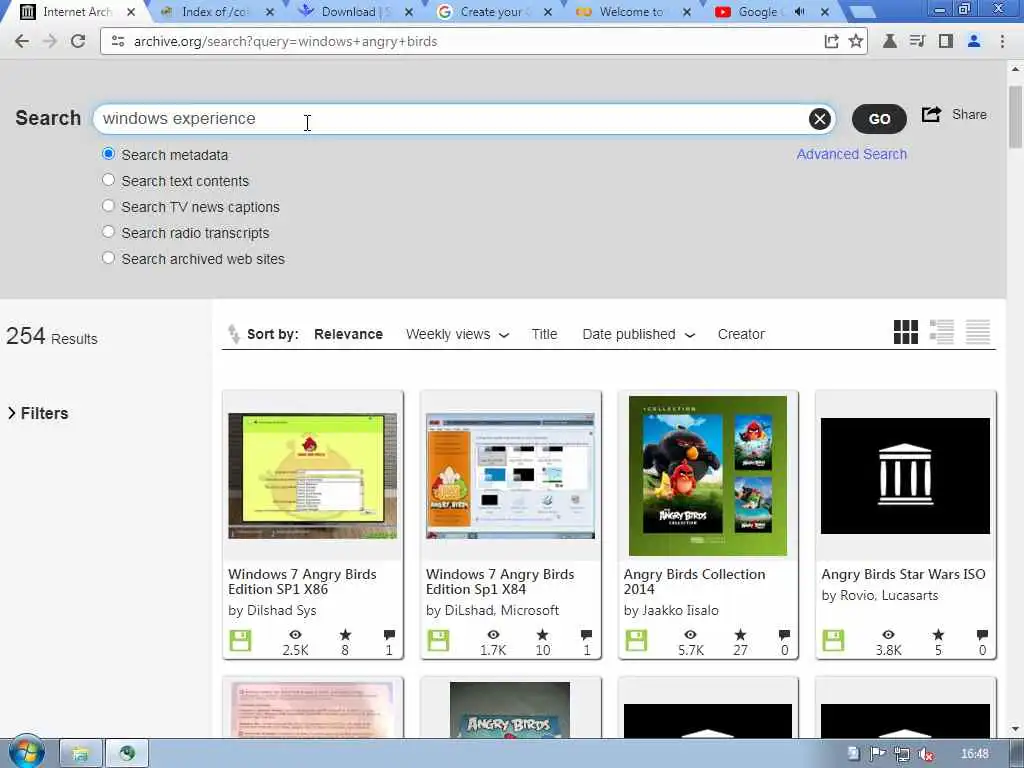1024x768 pixels.
Task: Switch to grid tile view
Action: coord(906,332)
